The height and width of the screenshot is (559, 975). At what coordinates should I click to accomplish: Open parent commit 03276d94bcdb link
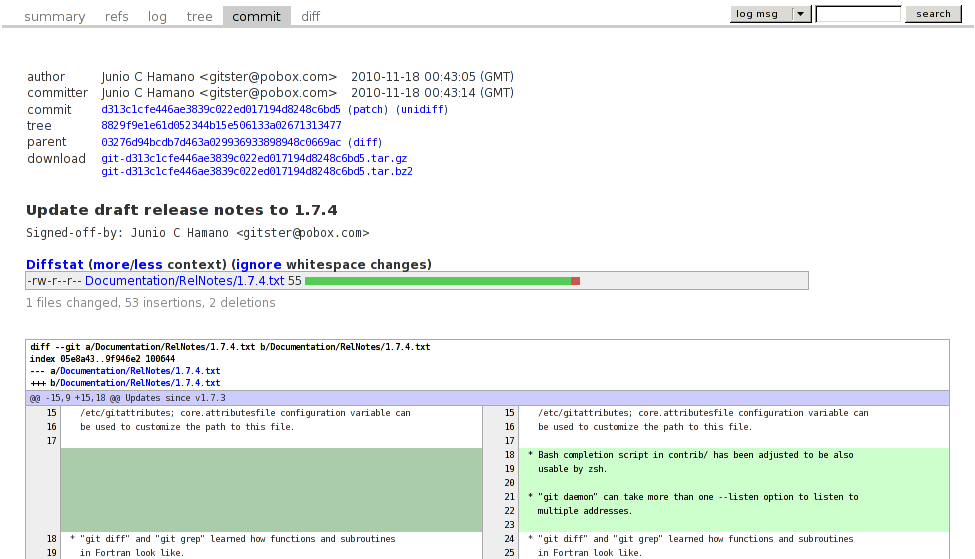[x=221, y=142]
